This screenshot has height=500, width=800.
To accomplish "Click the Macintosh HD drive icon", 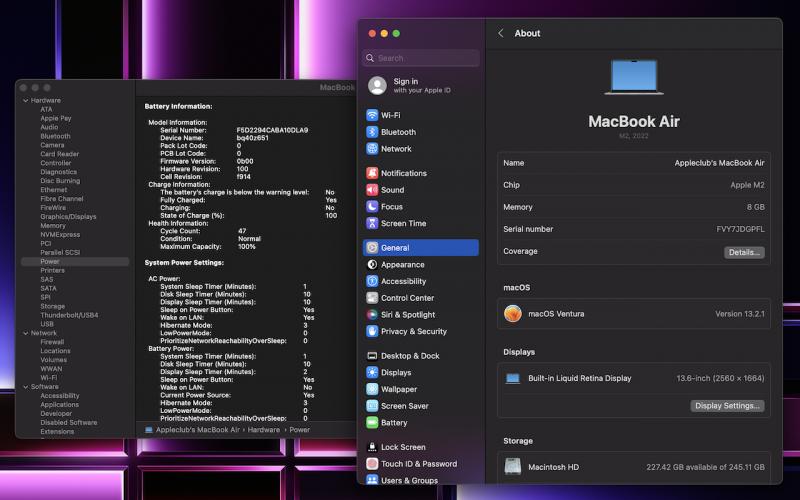I will click(x=513, y=467).
